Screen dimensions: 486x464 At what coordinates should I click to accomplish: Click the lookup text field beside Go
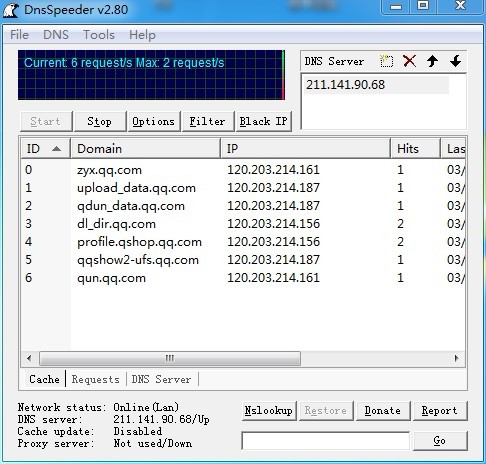pyautogui.click(x=325, y=441)
